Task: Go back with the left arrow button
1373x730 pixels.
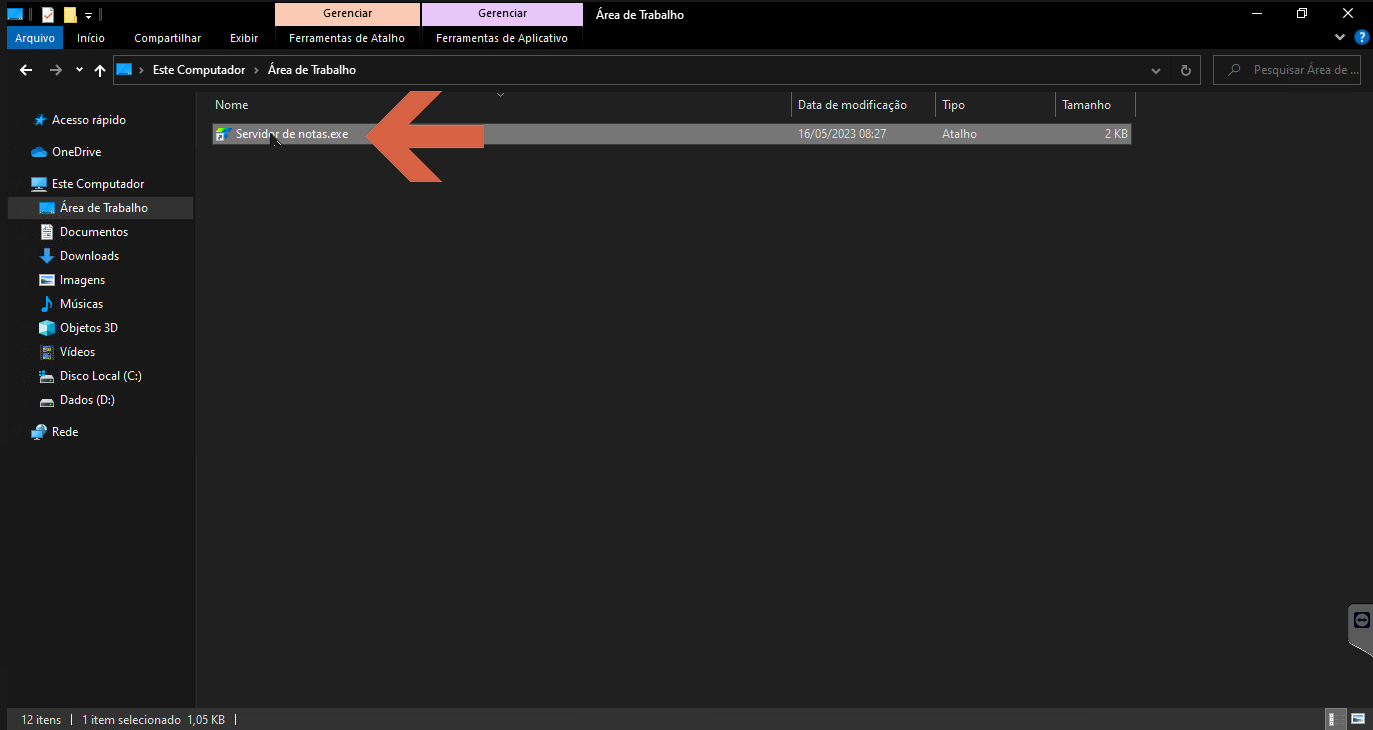Action: pos(27,70)
